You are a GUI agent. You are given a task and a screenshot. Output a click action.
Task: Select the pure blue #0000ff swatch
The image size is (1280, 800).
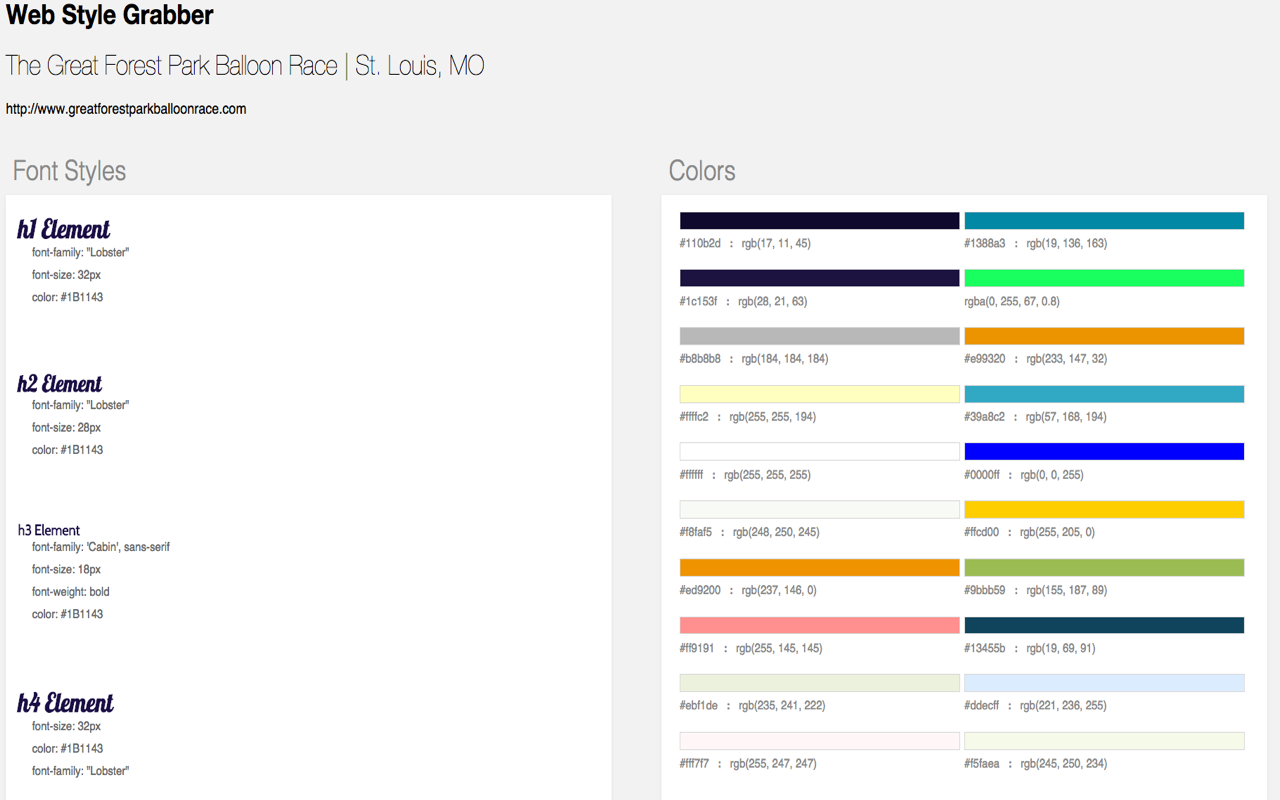pos(1104,452)
